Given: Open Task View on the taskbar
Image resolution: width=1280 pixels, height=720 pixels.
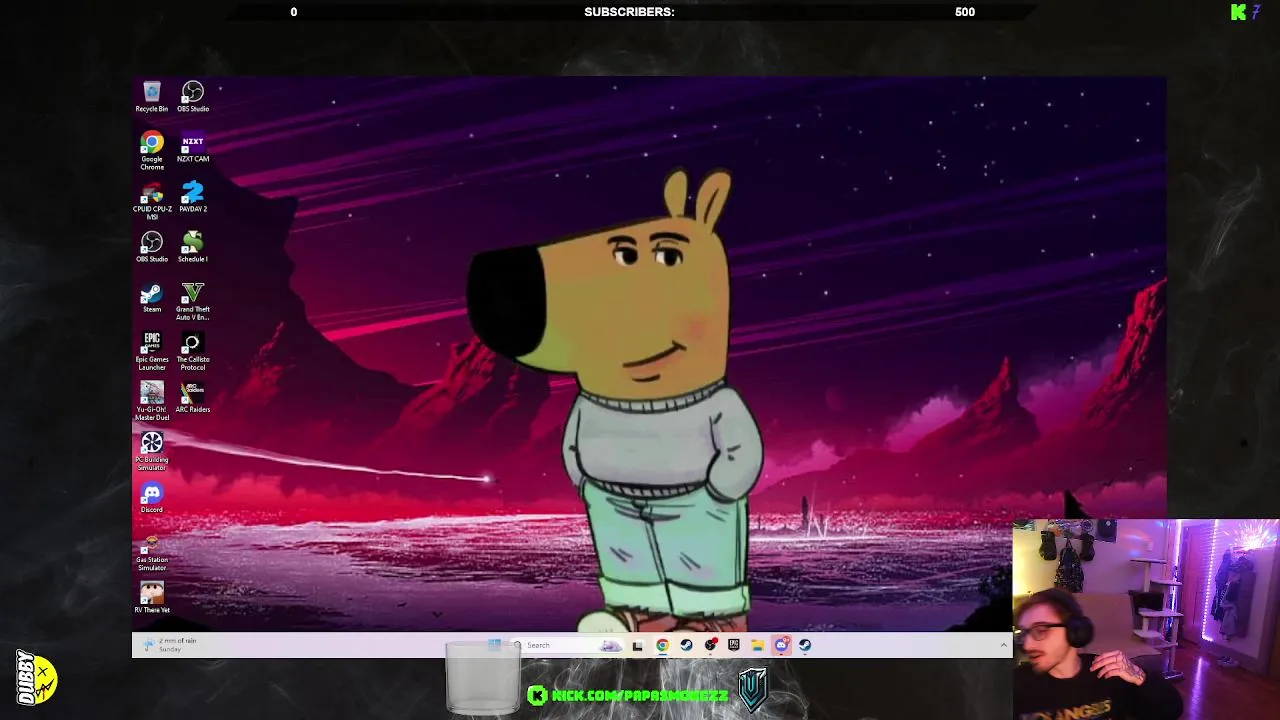Looking at the screenshot, I should click(x=637, y=645).
